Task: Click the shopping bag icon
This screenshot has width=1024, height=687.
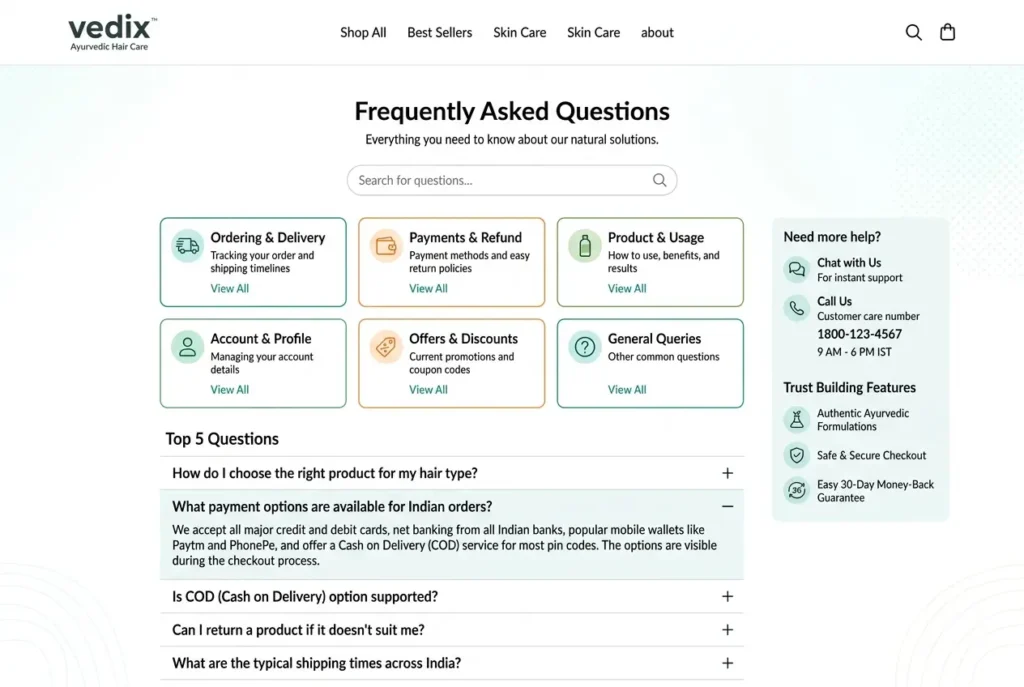Action: (x=947, y=32)
